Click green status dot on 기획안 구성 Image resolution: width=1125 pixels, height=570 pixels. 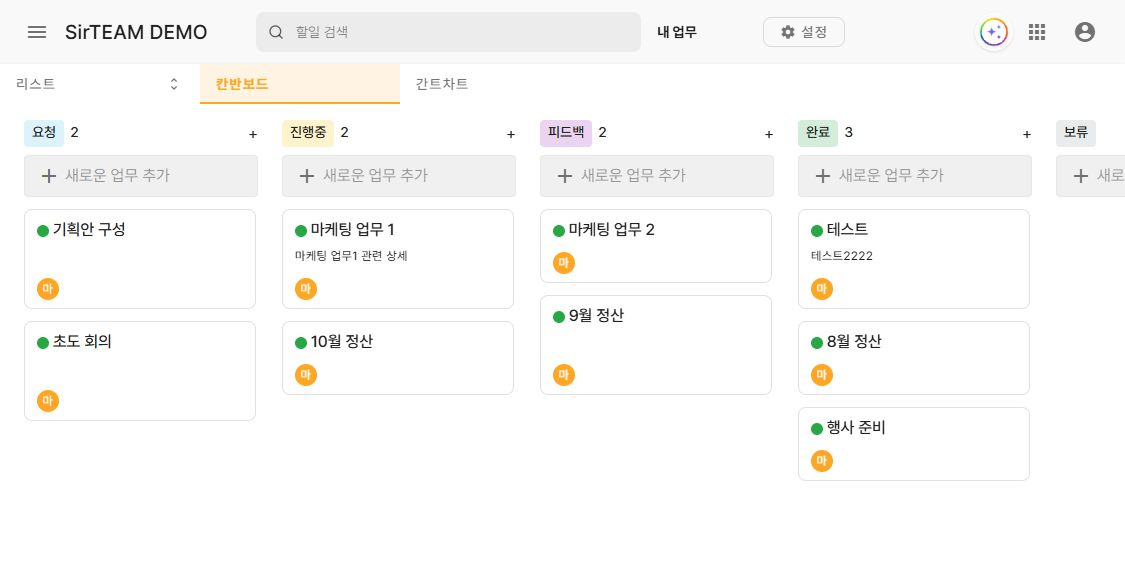point(43,230)
